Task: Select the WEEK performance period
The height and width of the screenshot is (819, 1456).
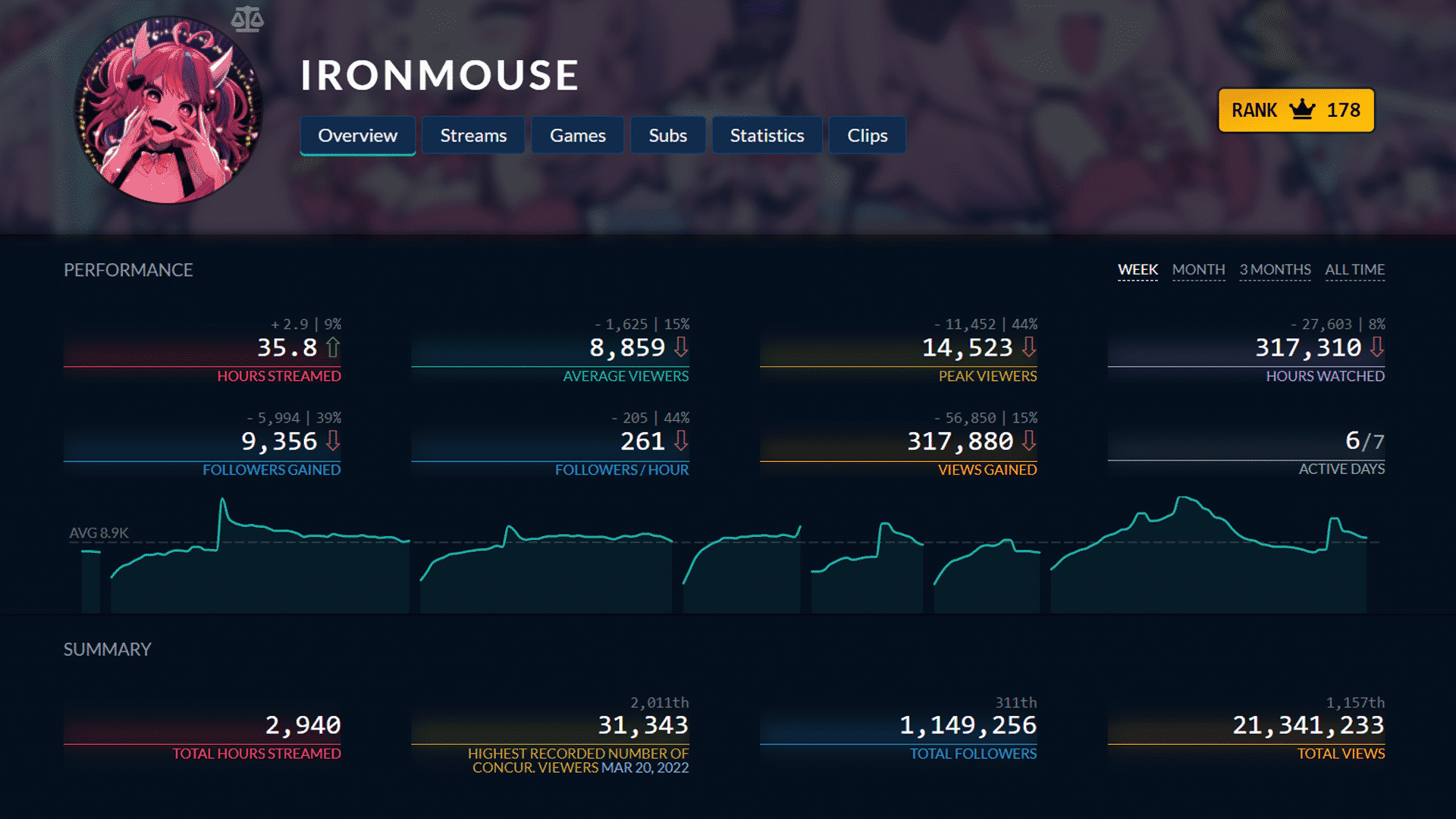Action: click(x=1137, y=270)
